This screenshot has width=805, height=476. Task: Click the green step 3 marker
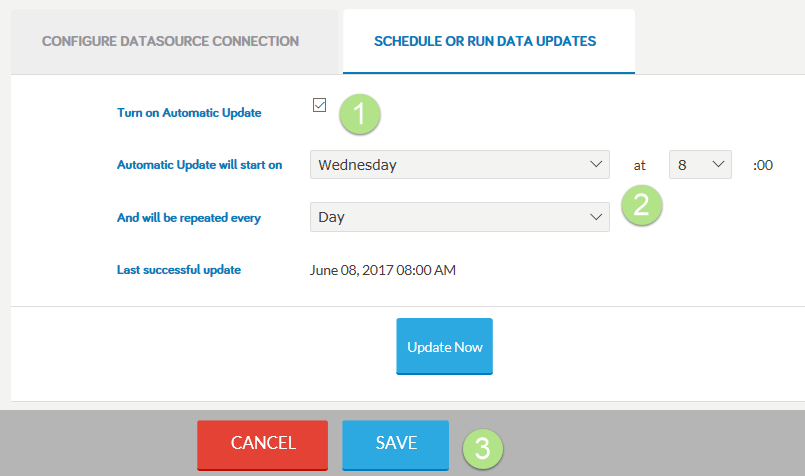click(x=483, y=449)
